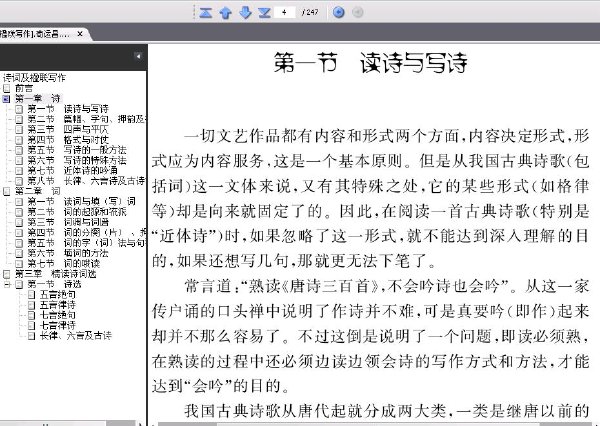Viewport: 600px width, 426px height.
Task: Click the page icon beside 七言律诗
Action: coord(32,326)
